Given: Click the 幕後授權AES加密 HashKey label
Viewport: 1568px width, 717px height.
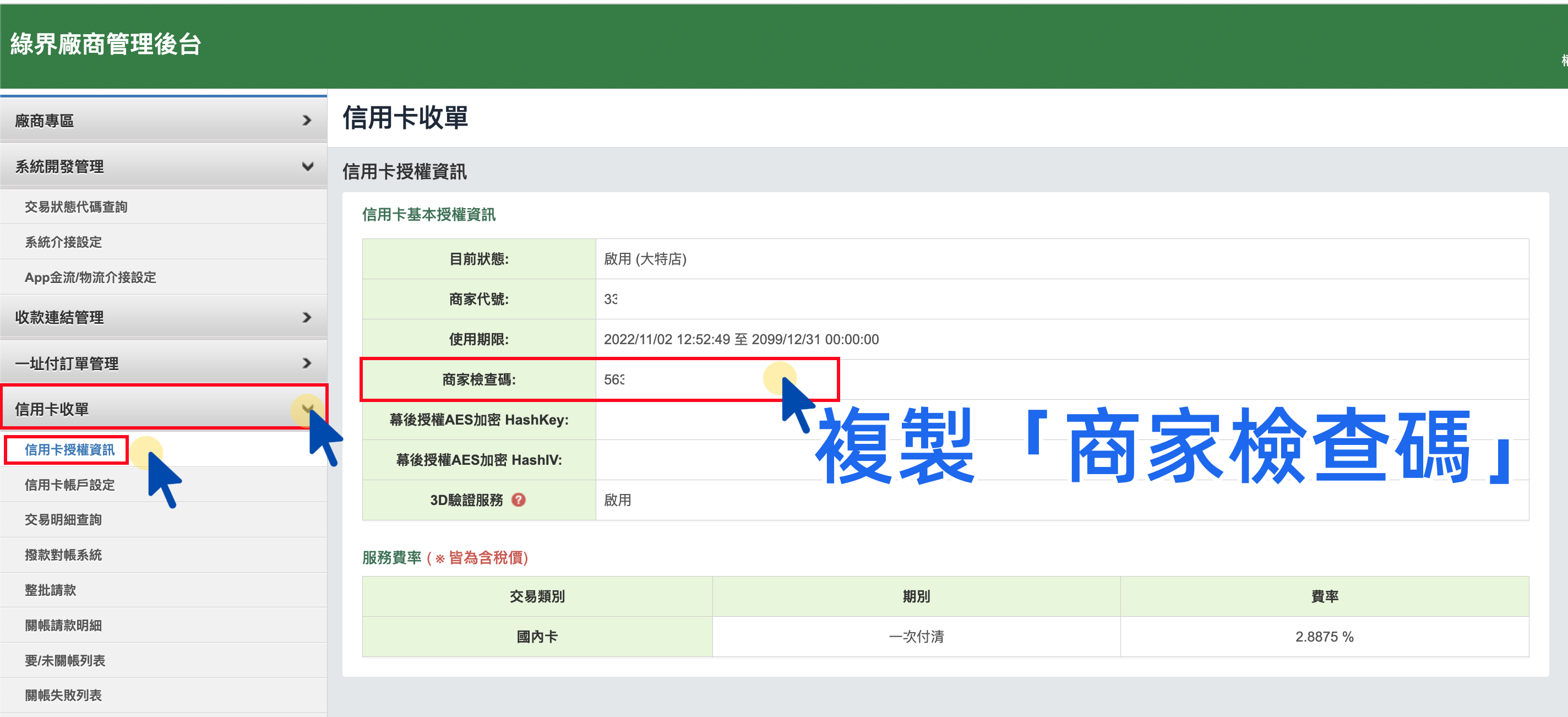Looking at the screenshot, I should [479, 420].
